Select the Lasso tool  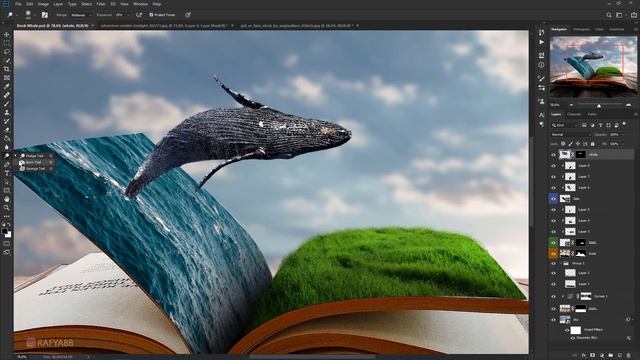[7, 52]
